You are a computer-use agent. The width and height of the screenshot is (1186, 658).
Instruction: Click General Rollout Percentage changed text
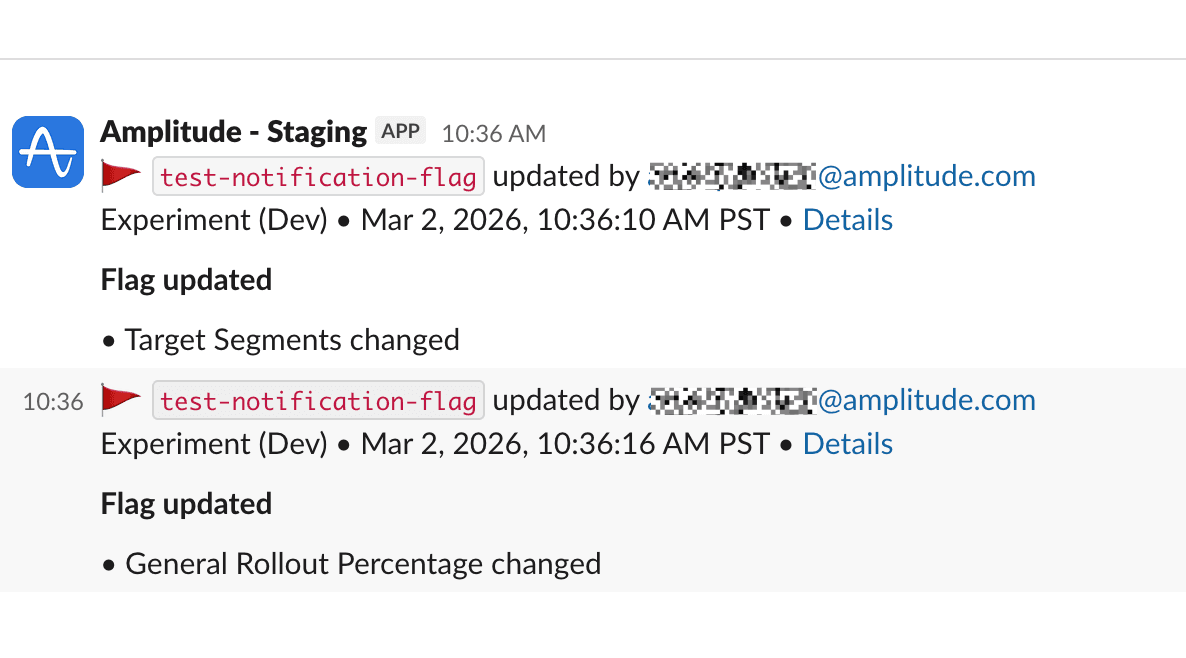pos(363,564)
